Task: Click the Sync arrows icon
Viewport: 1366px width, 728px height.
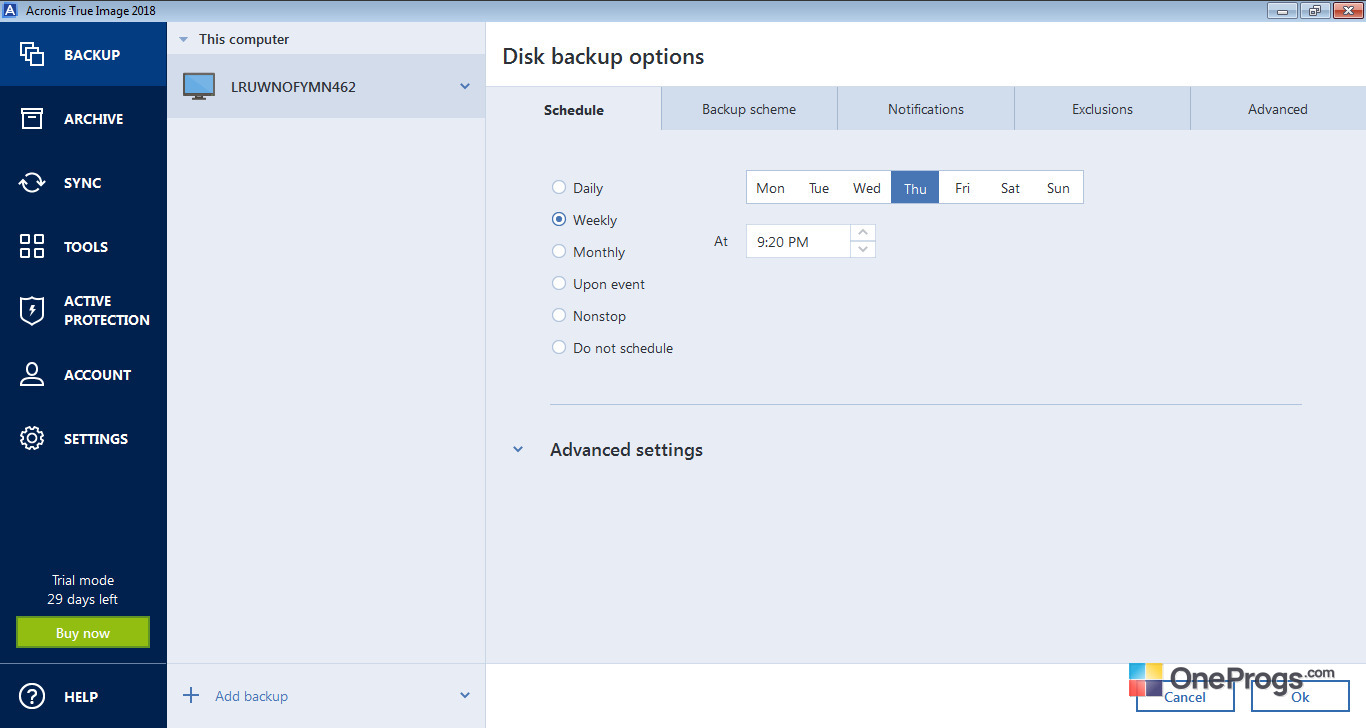Action: tap(32, 183)
